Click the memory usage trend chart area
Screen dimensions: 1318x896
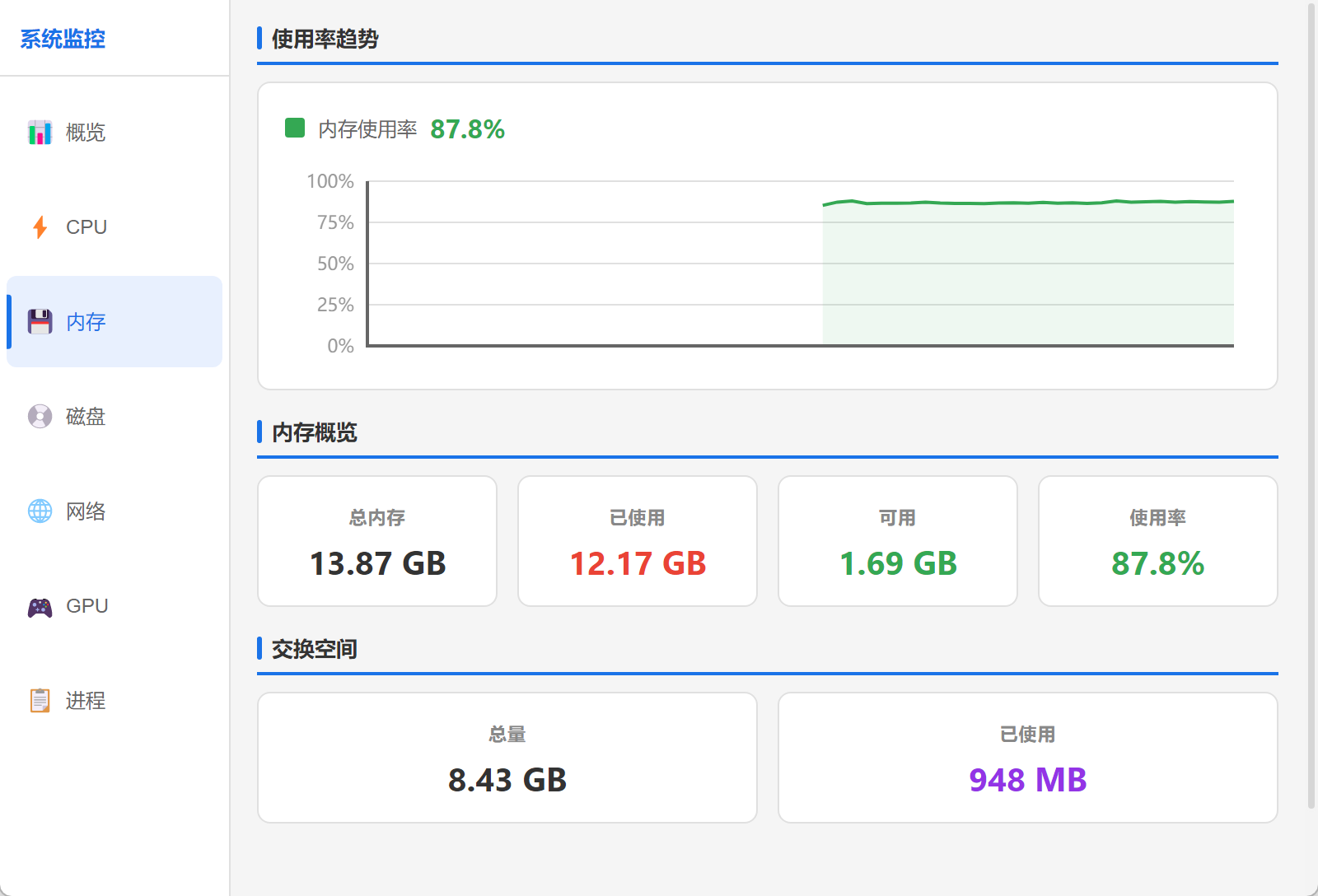point(801,264)
